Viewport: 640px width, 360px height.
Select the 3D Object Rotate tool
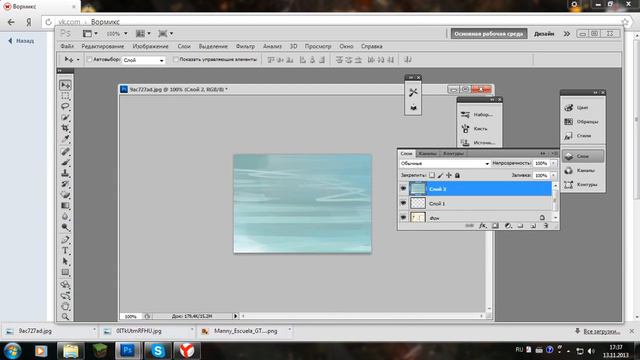tap(65, 284)
